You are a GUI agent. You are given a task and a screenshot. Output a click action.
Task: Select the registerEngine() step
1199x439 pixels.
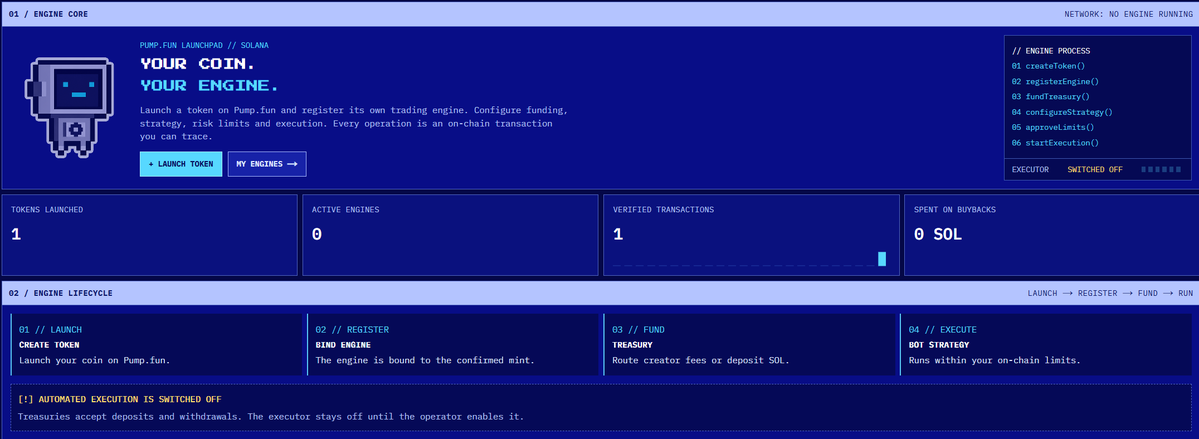[1054, 81]
